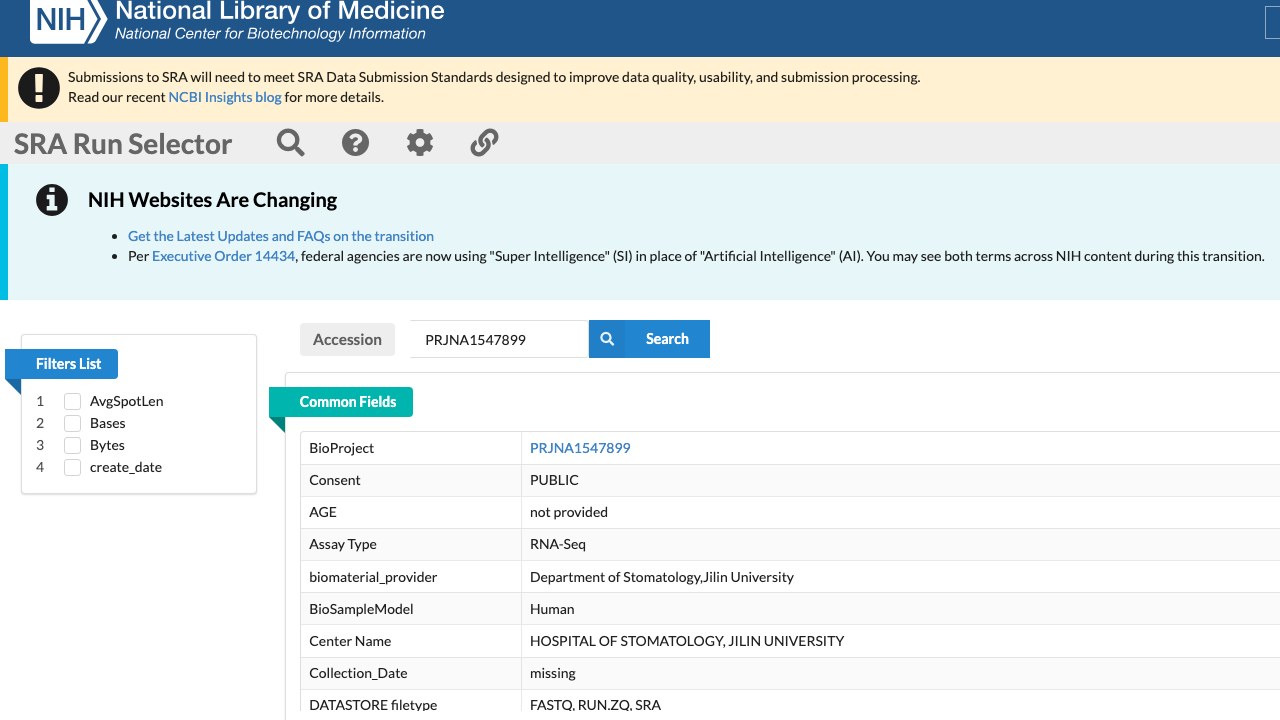Click the magnifier icon on Search button

click(x=607, y=339)
